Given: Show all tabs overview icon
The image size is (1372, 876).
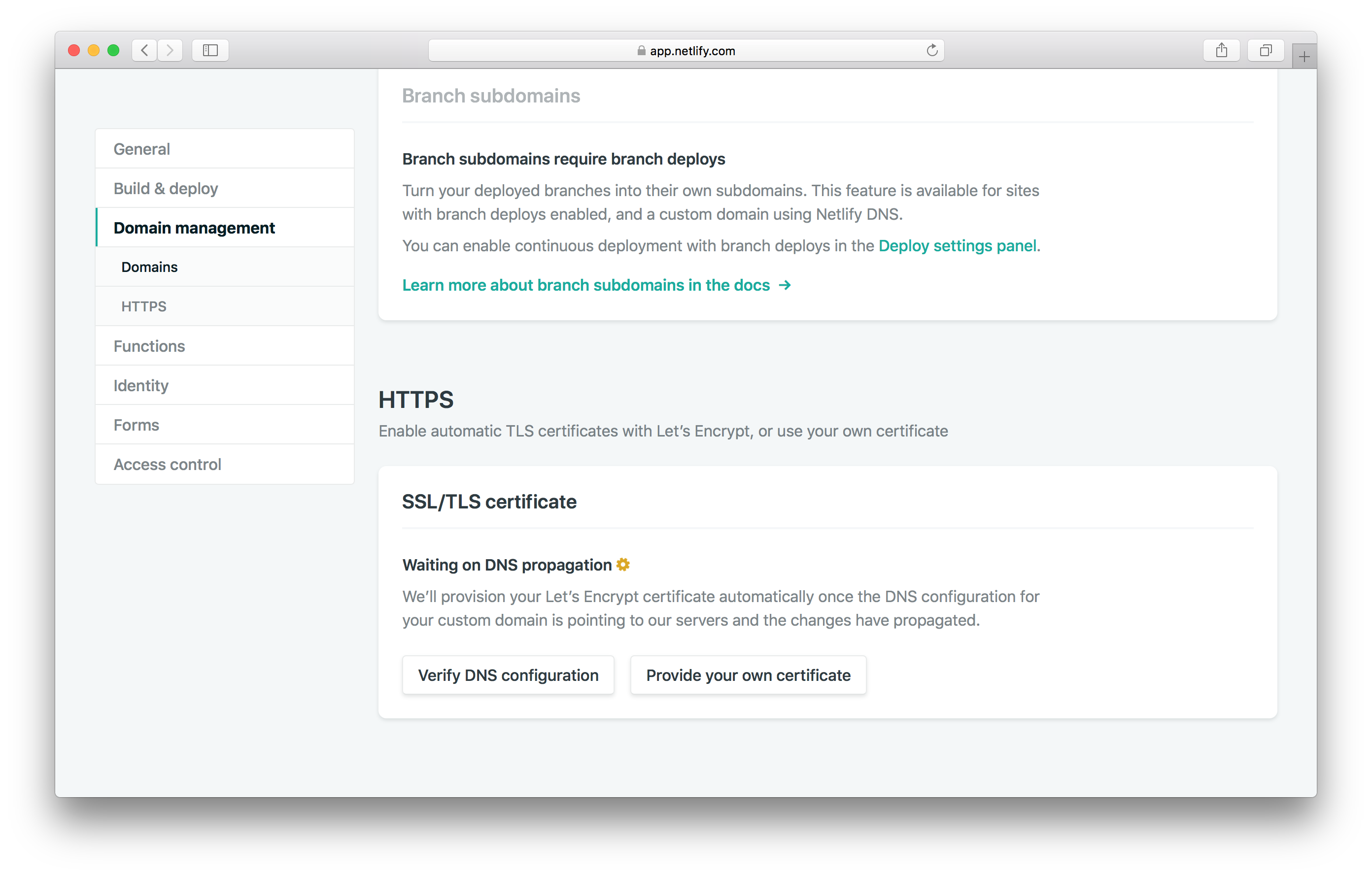Looking at the screenshot, I should tap(1266, 50).
